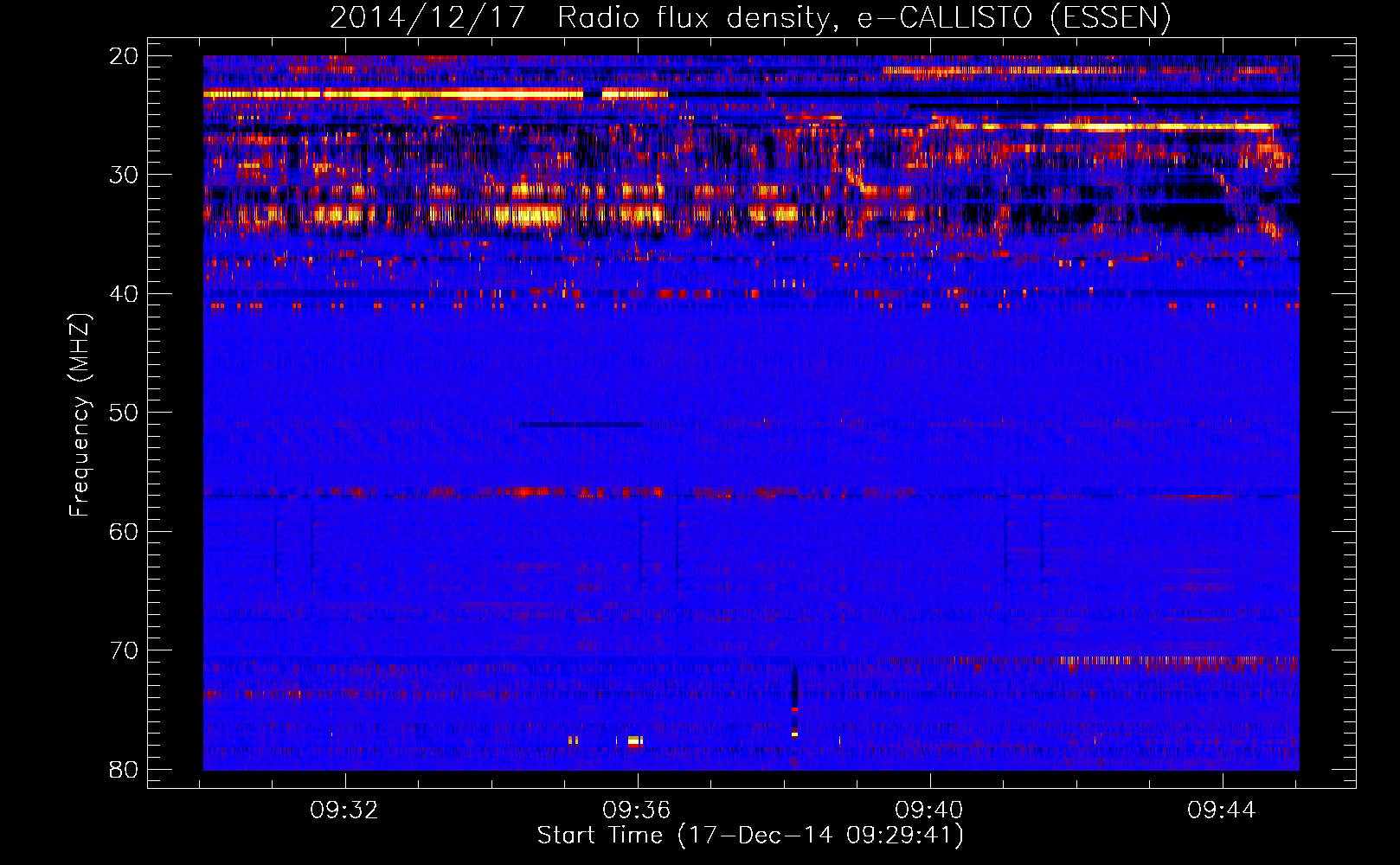1400x865 pixels.
Task: Click the 09:32 time tick label
Action: 344,811
